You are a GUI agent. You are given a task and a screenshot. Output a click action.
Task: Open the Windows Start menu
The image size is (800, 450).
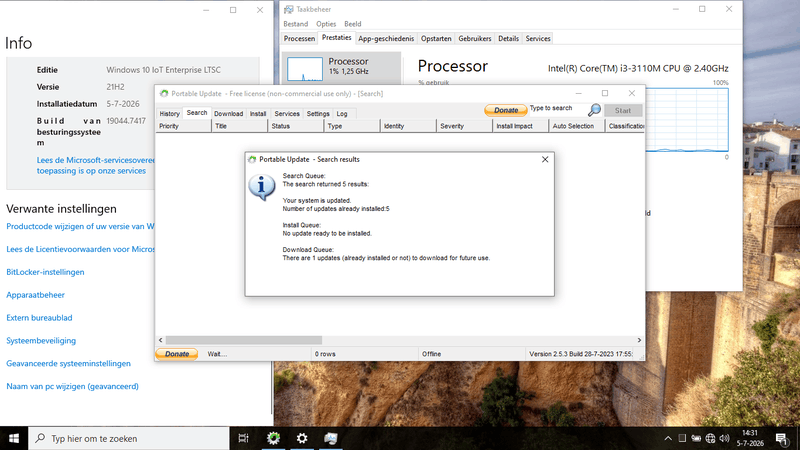tap(14, 438)
